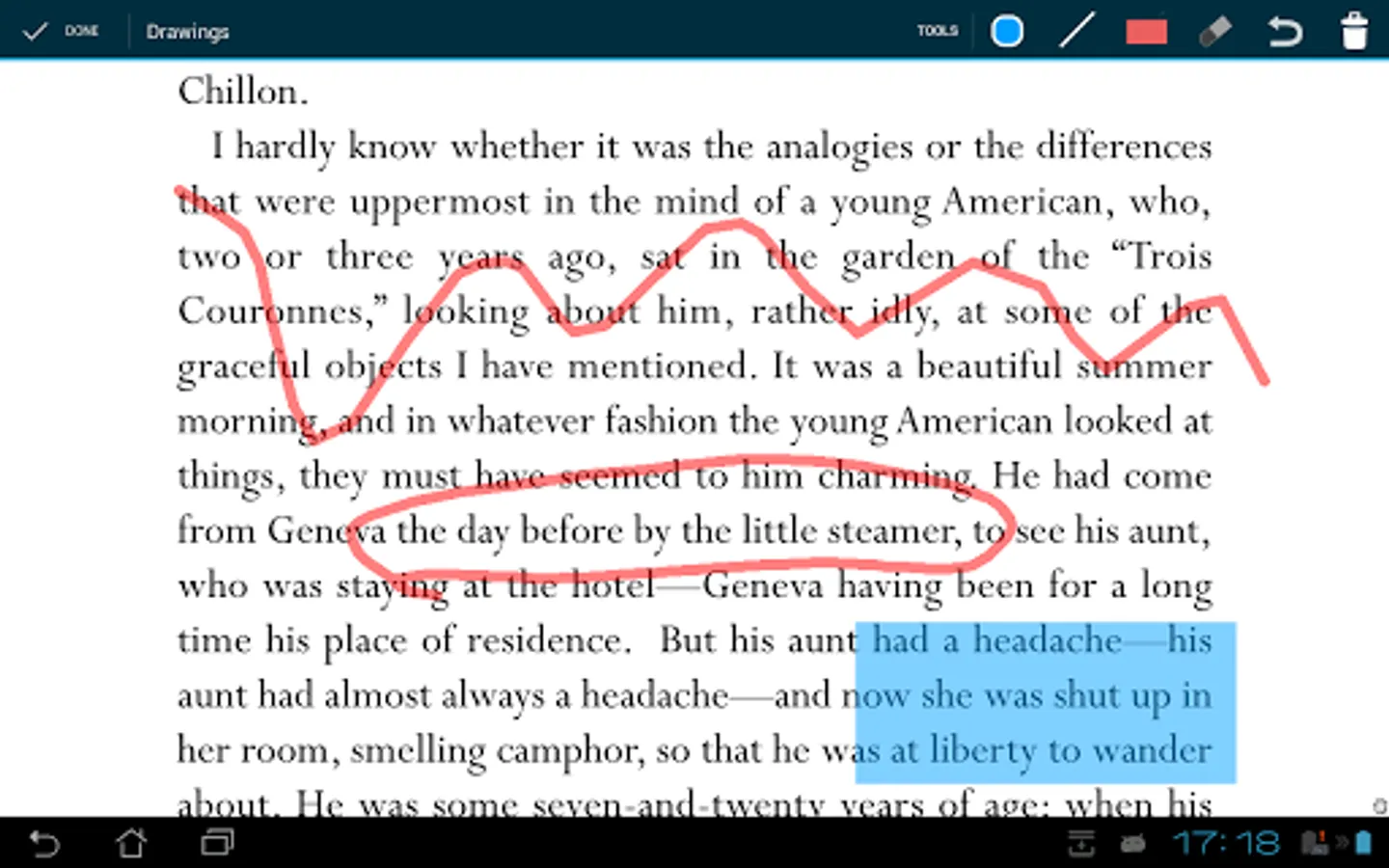The width and height of the screenshot is (1389, 868).
Task: Tap the words "whatever fashion"
Action: [583, 421]
